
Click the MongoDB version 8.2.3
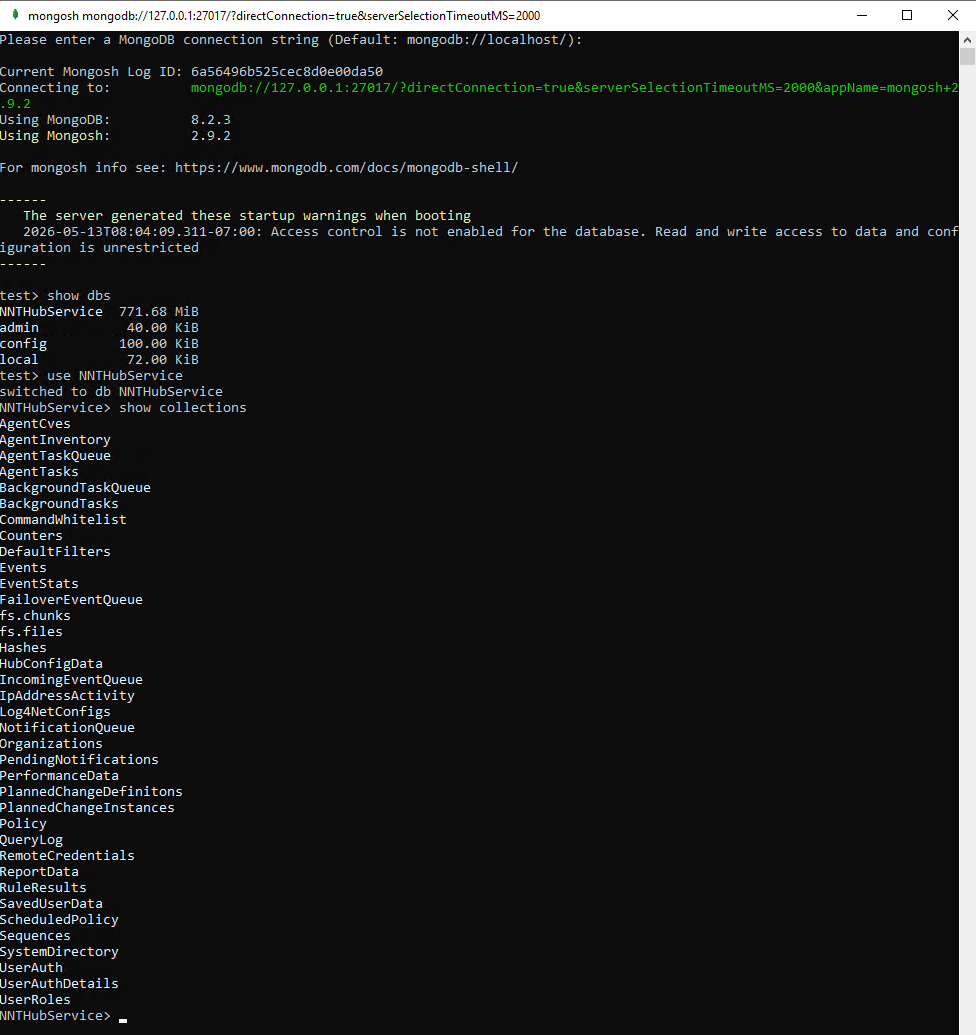point(211,119)
